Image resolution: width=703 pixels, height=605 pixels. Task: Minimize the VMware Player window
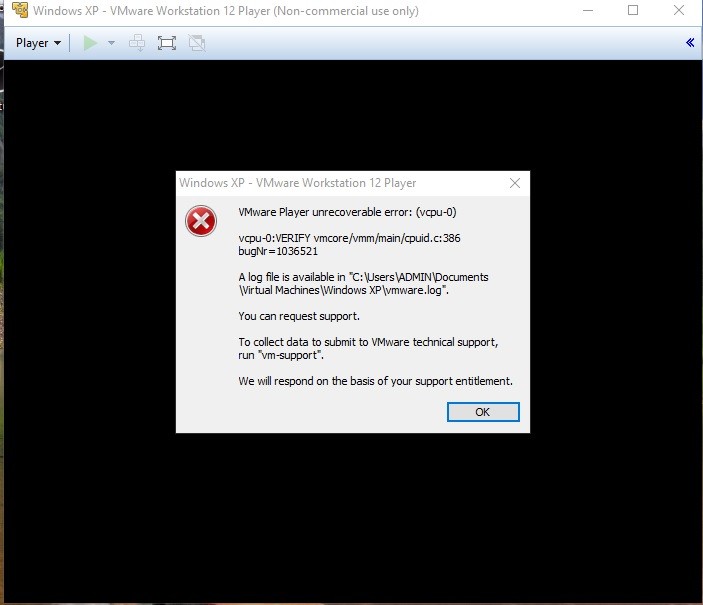(x=588, y=10)
